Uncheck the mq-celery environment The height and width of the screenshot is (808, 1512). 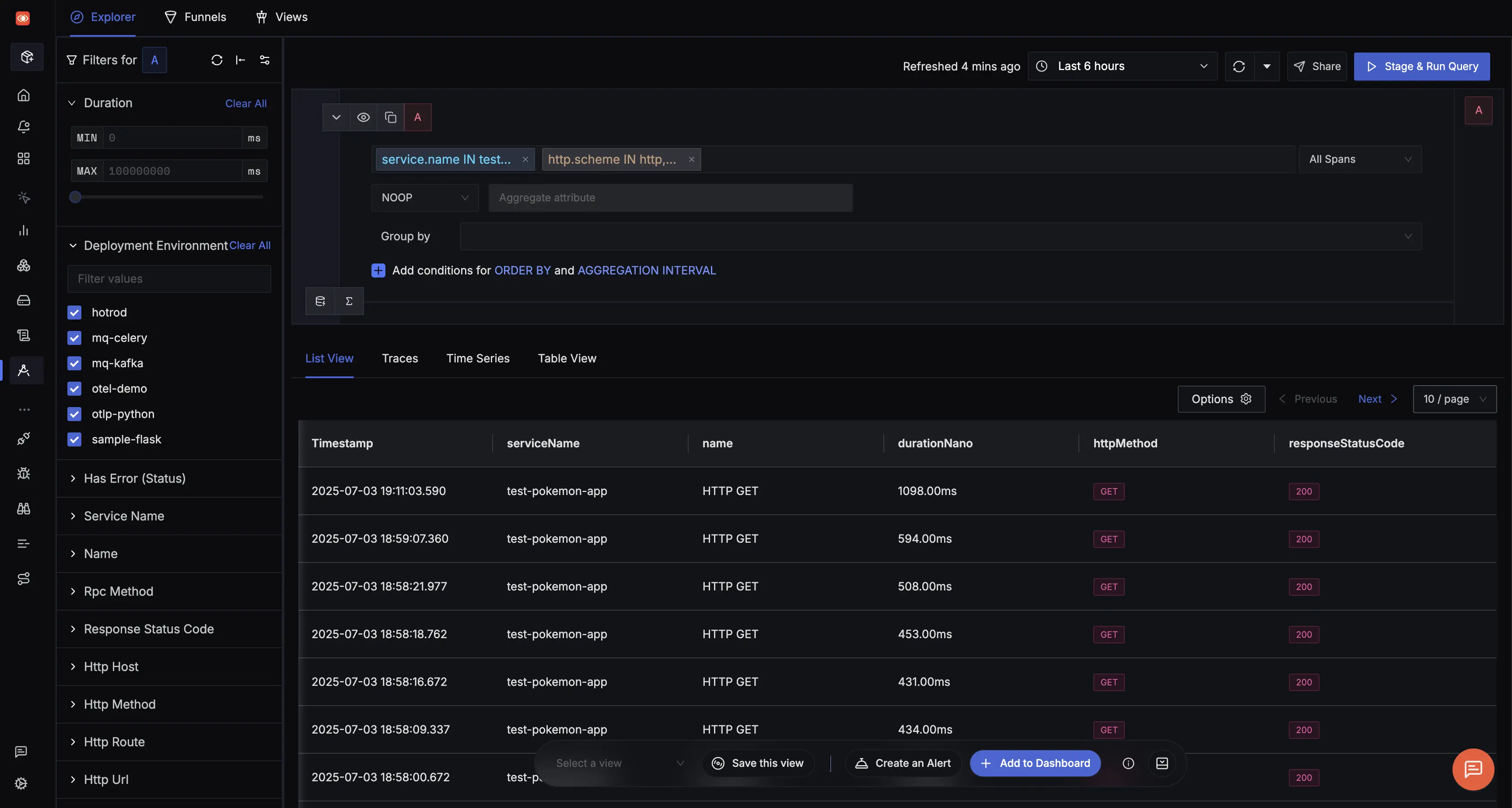tap(74, 337)
